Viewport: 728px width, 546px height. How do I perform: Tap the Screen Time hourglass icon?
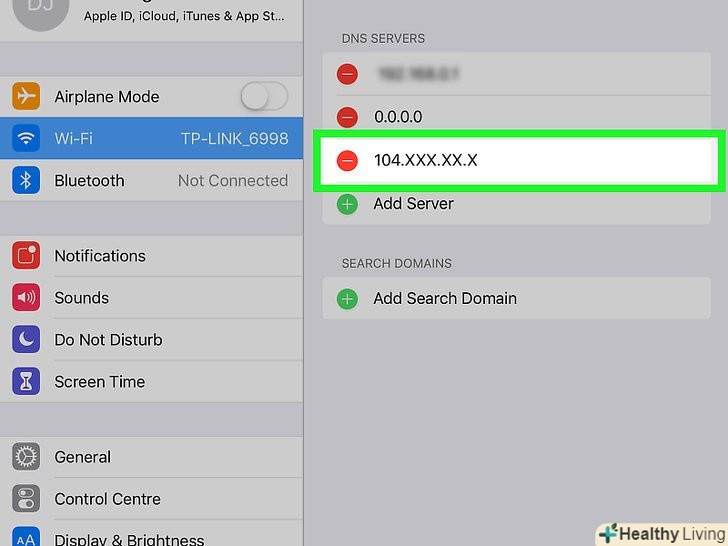(x=25, y=382)
